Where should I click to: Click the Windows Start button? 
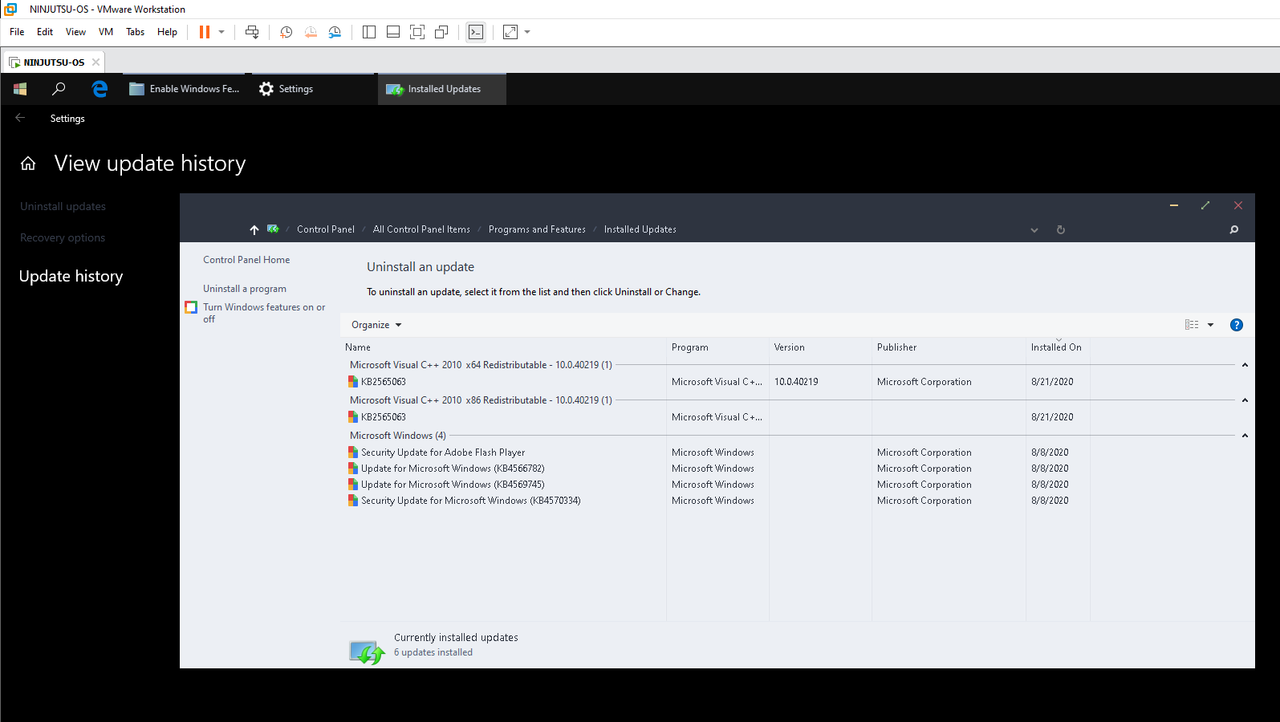pos(20,89)
